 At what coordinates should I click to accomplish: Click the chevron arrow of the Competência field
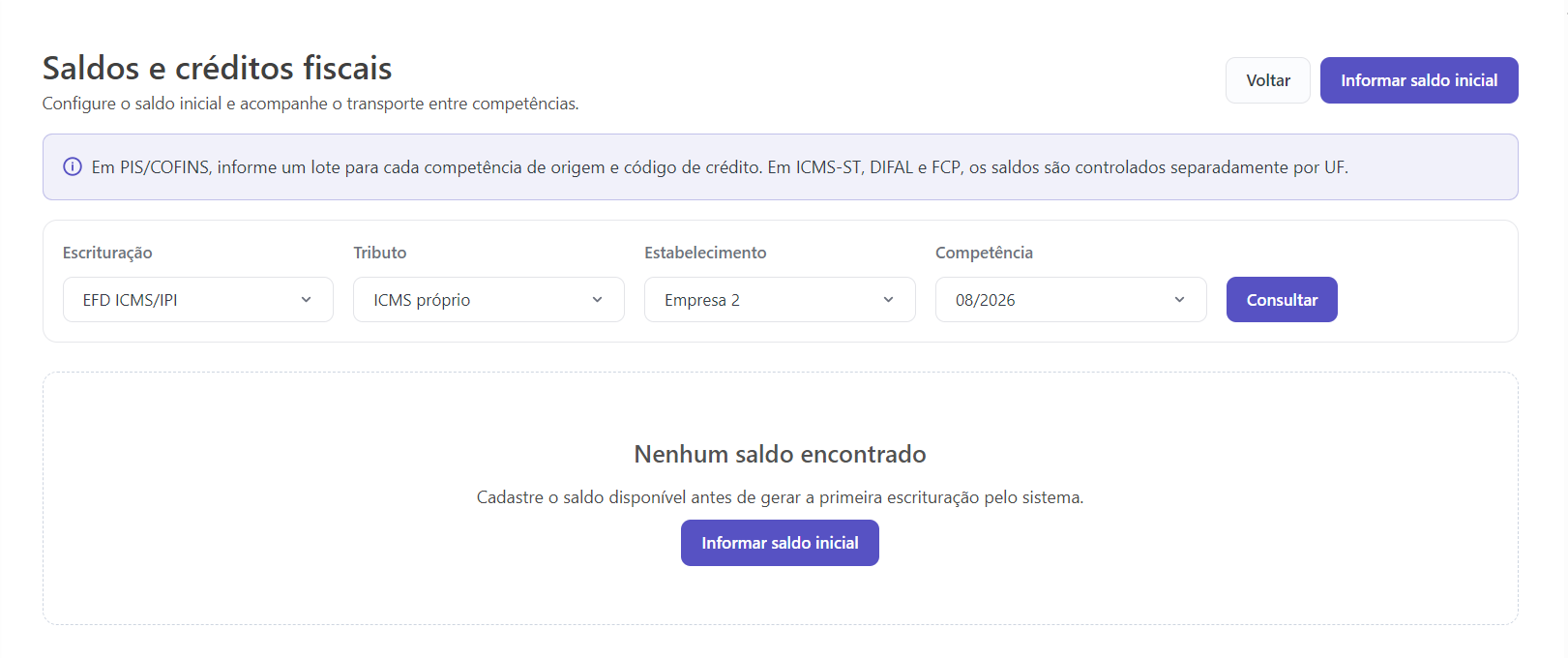click(1180, 300)
